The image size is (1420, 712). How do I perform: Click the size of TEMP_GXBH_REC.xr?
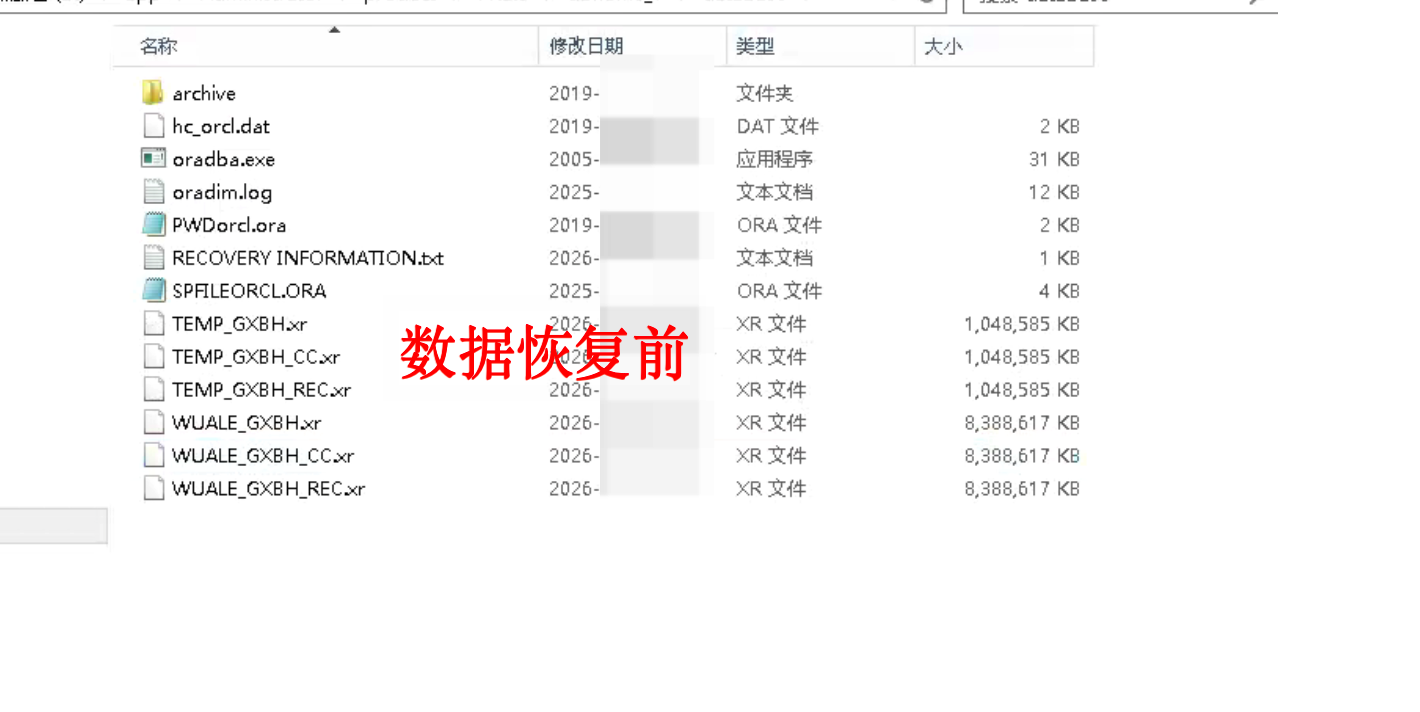pos(1022,390)
